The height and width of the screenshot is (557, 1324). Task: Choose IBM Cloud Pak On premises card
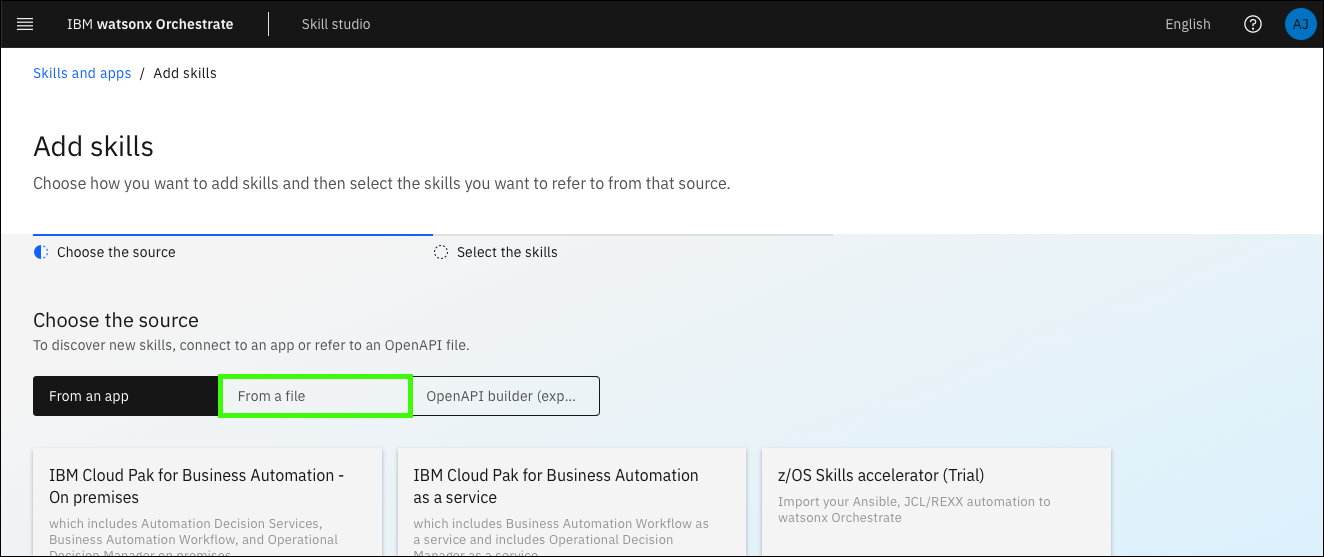[207, 502]
